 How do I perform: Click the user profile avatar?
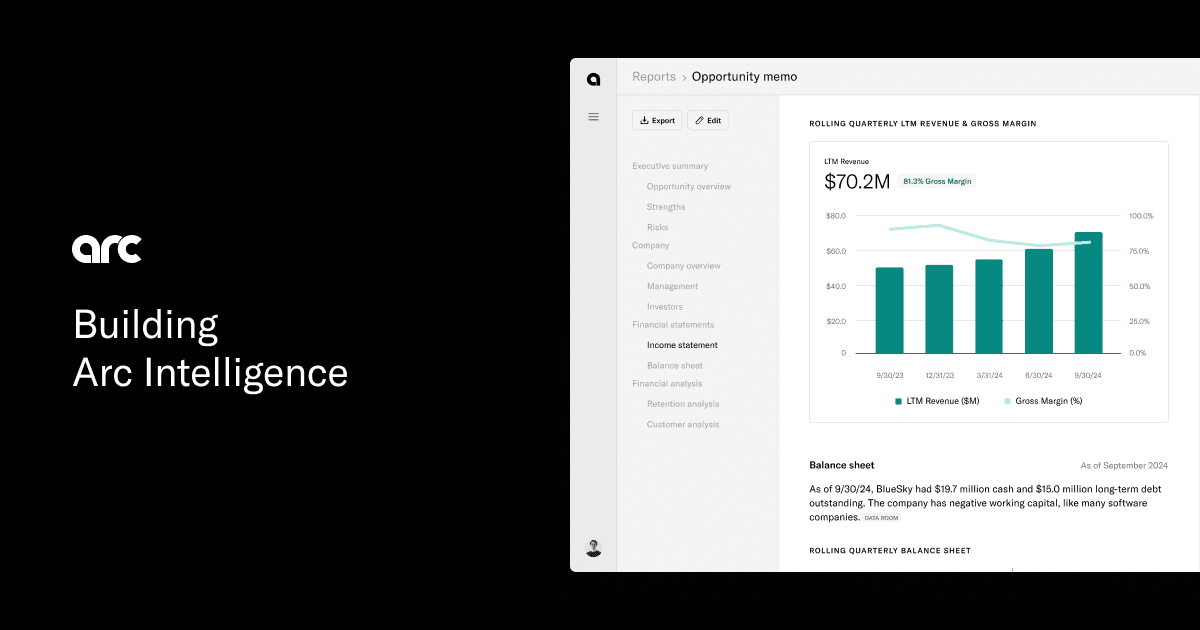point(593,547)
